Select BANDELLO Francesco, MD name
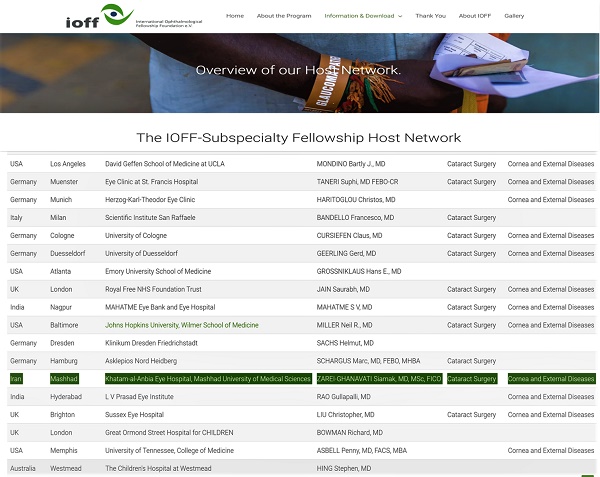This screenshot has height=477, width=600. pos(355,218)
